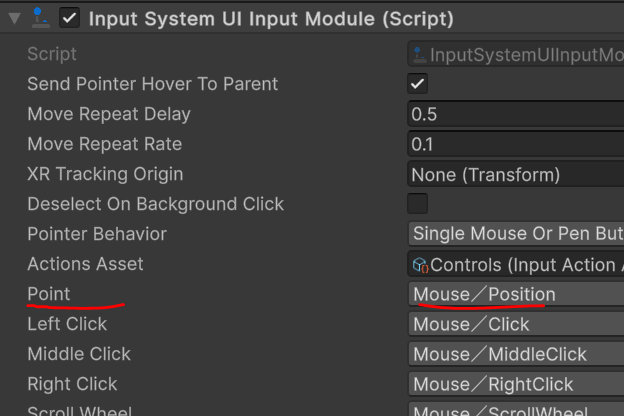This screenshot has height=416, width=624.
Task: Open the Pointer Behavior dropdown
Action: click(516, 234)
